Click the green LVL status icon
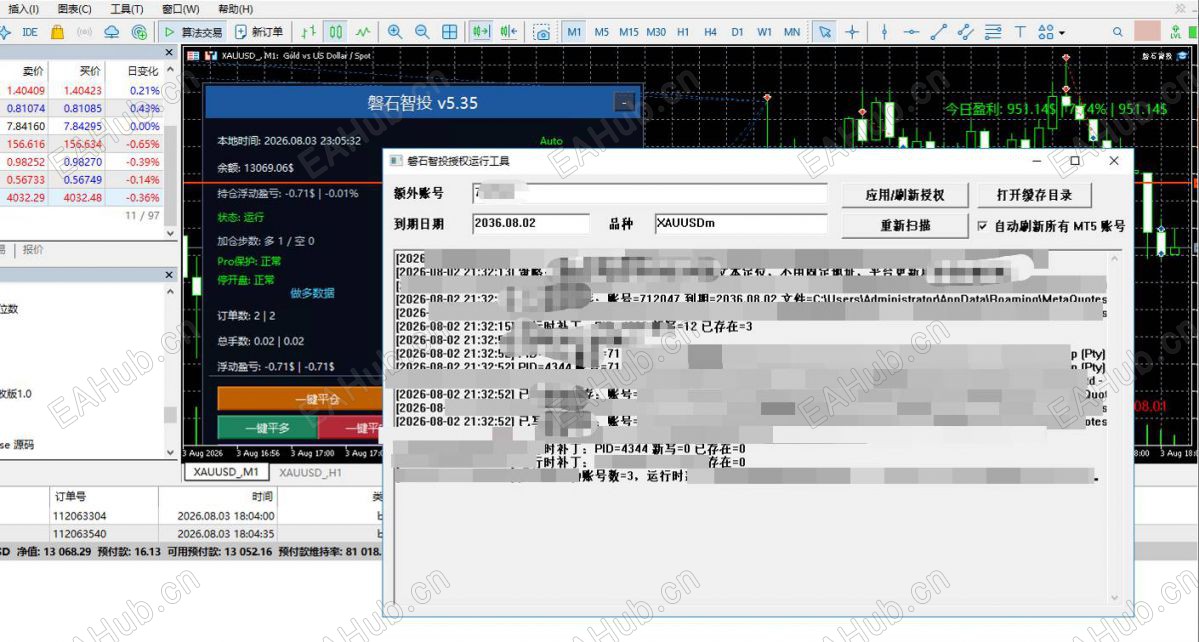Image resolution: width=1199 pixels, height=642 pixels. point(1176,32)
